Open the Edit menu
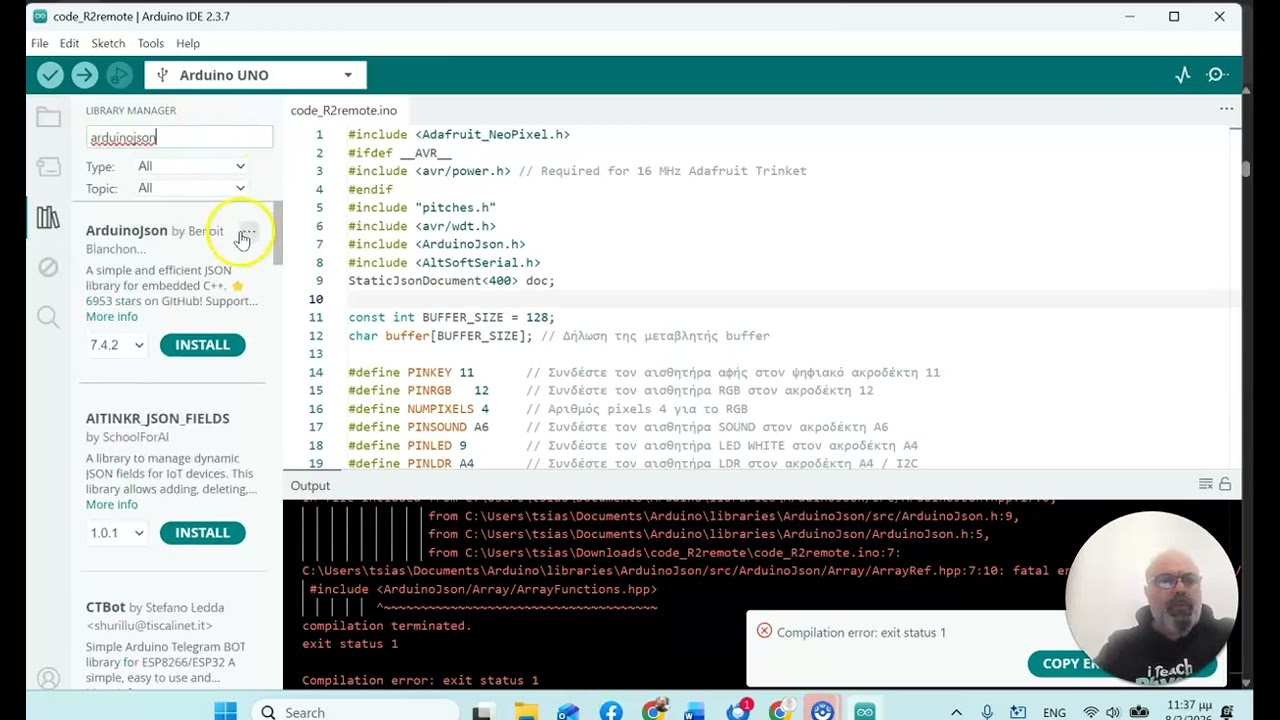The image size is (1280, 720). [x=69, y=43]
